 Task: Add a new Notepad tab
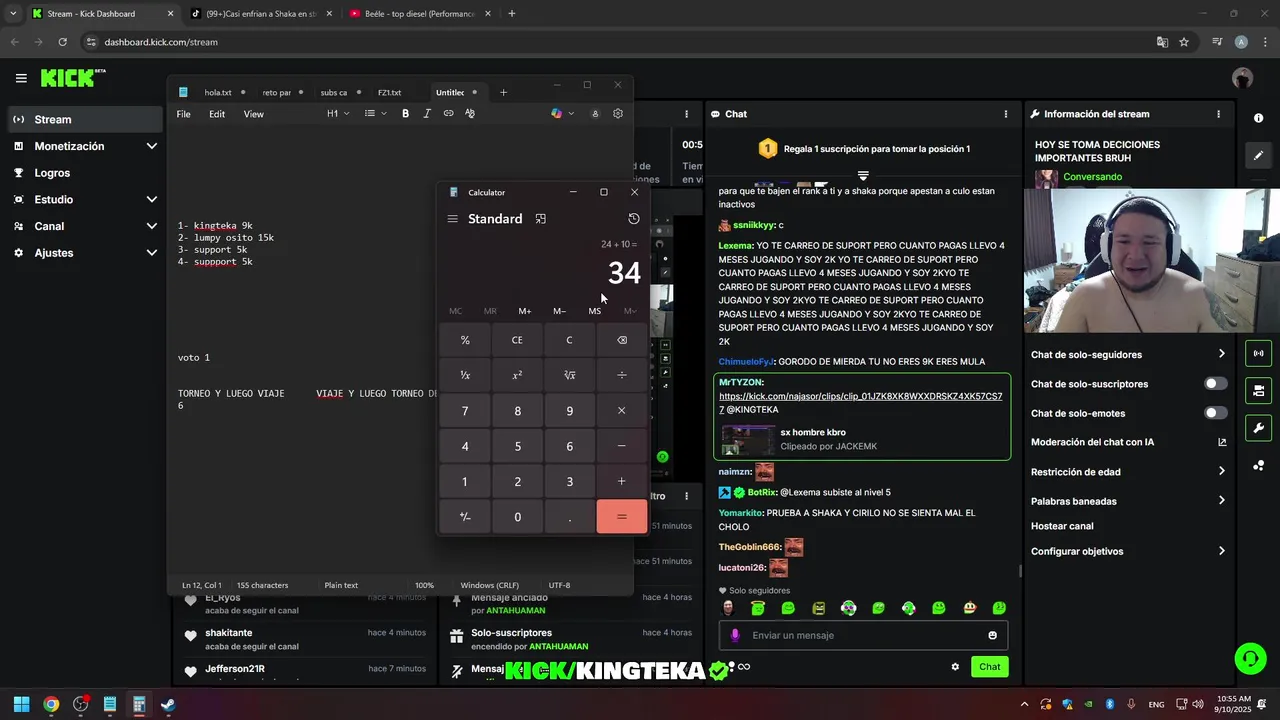[x=503, y=92]
